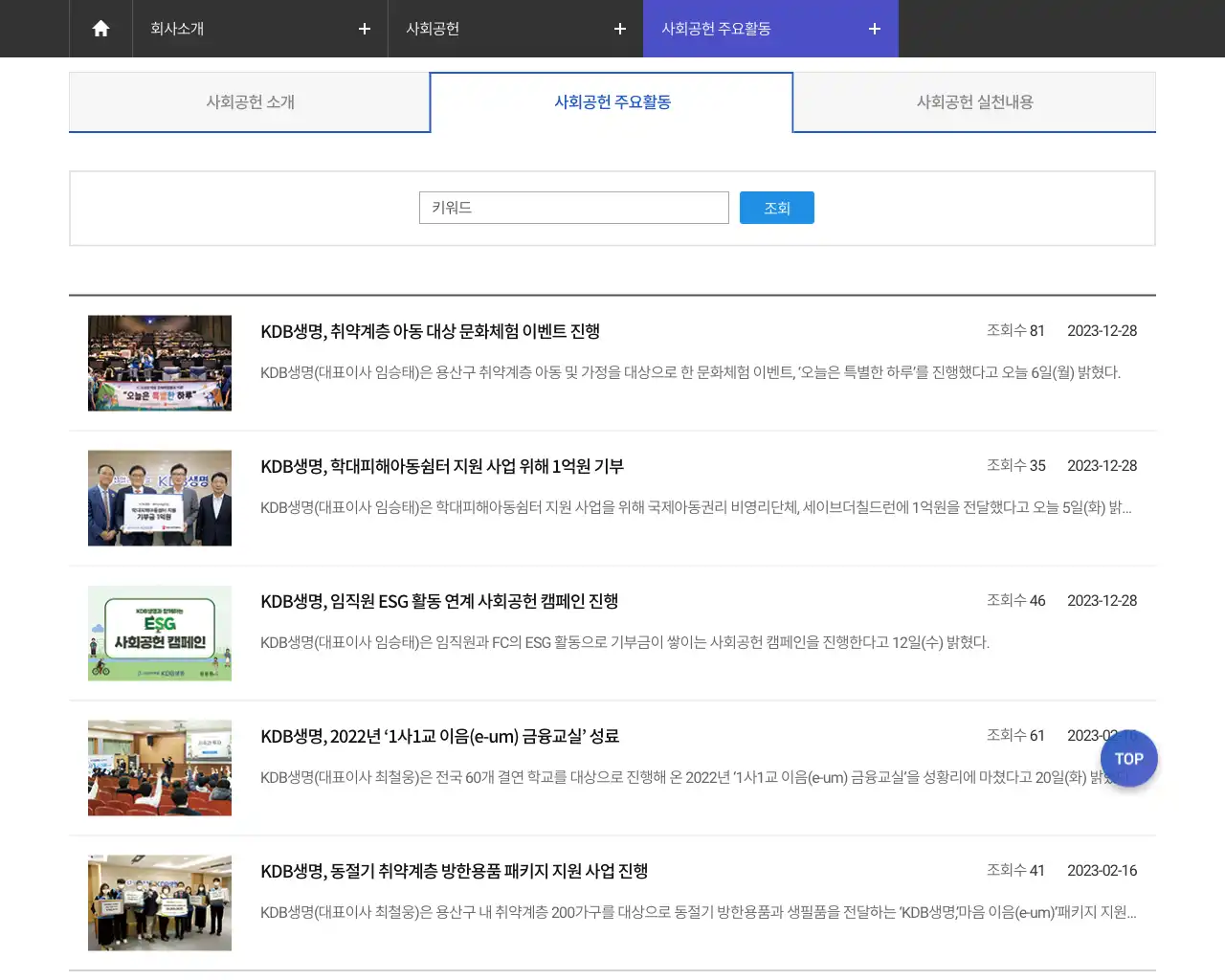
Task: Expand the 사회공헌 주요활동 menu plus icon
Action: [x=873, y=29]
